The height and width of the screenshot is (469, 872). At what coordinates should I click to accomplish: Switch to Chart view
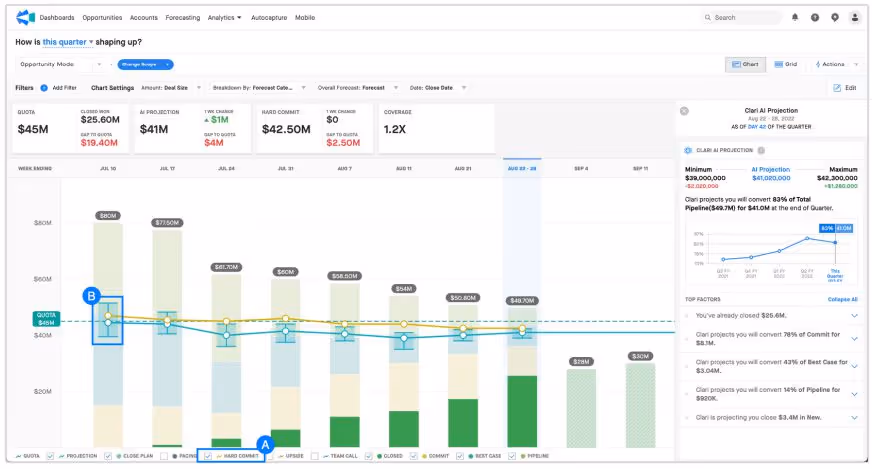tap(745, 65)
